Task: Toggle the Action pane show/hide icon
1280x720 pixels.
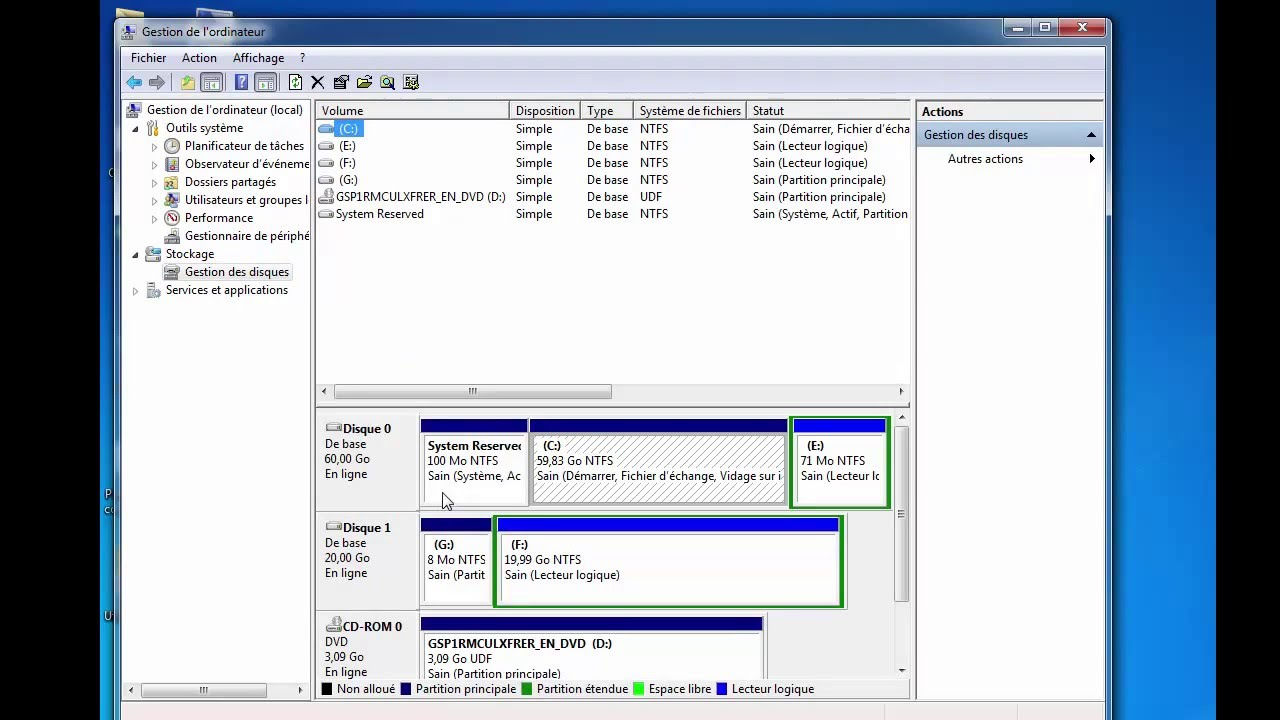Action: click(265, 82)
